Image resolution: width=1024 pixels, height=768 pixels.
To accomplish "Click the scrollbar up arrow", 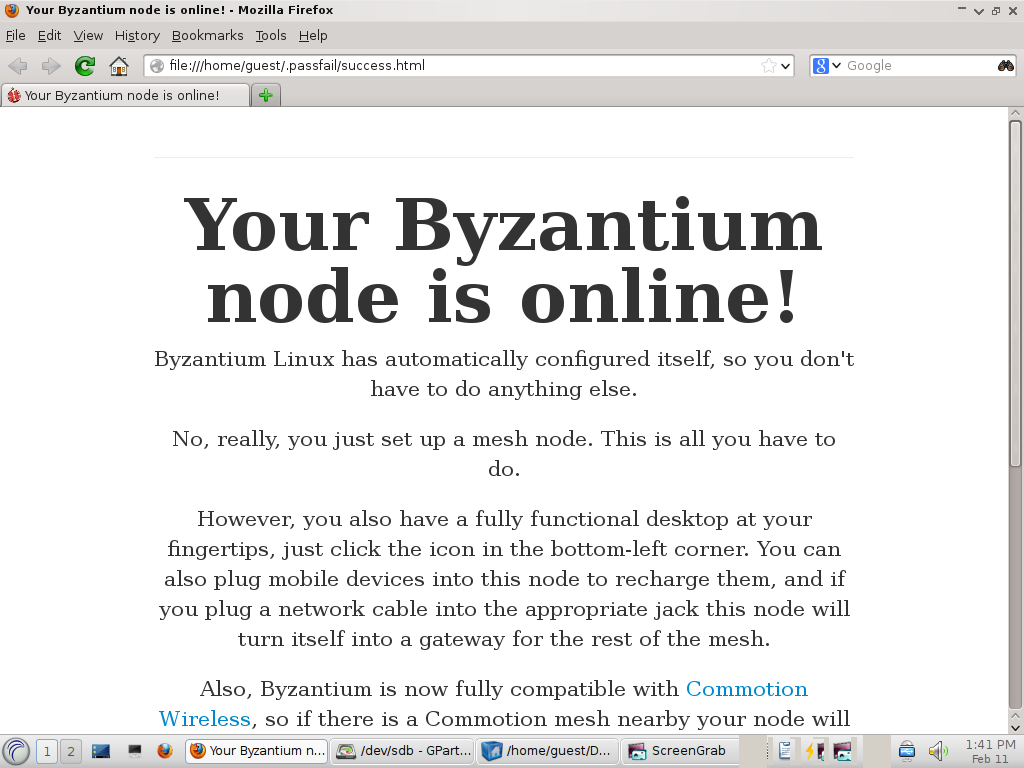I will coord(1015,113).
